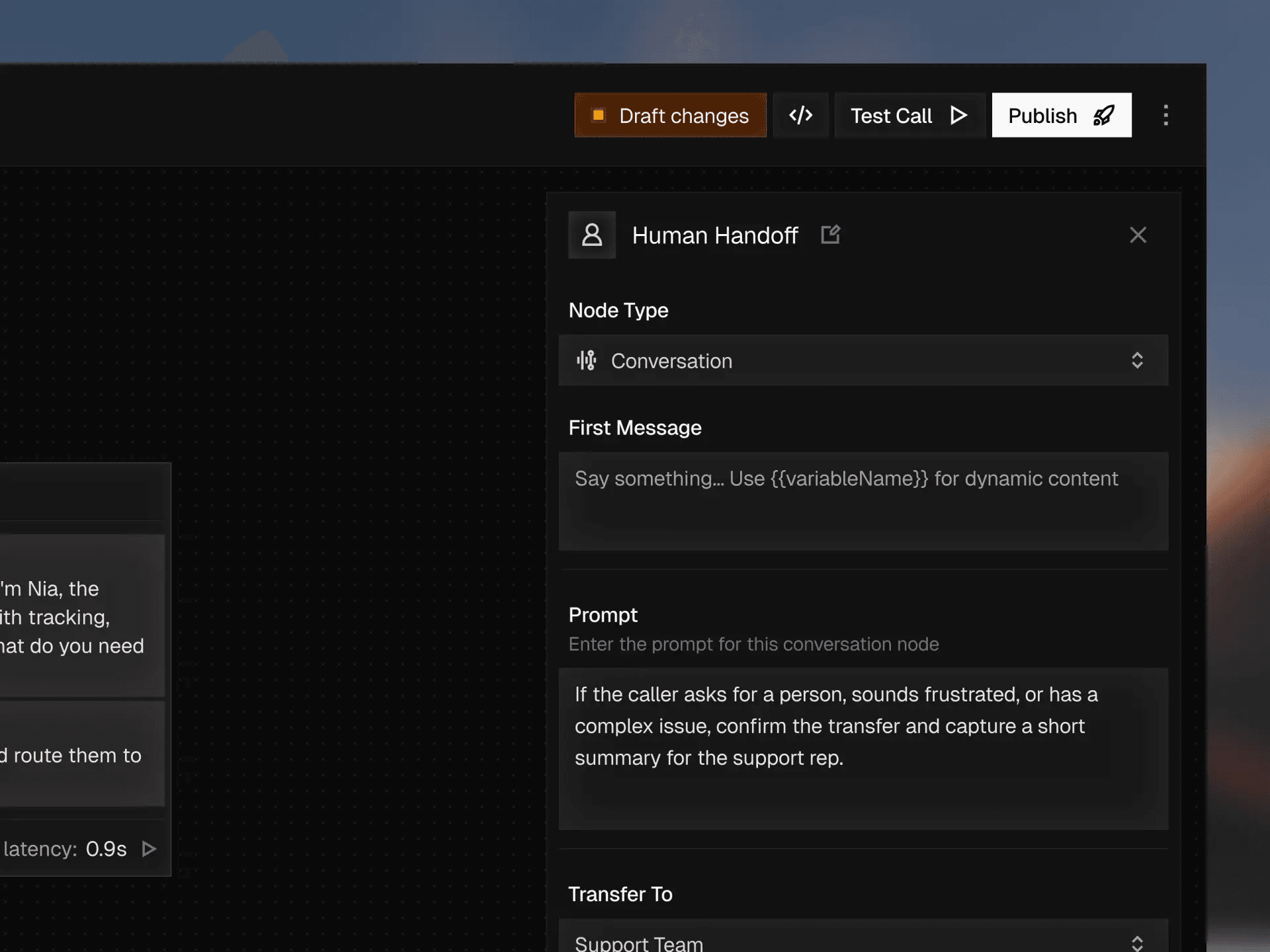Click the 'Transfer To' label

(620, 894)
